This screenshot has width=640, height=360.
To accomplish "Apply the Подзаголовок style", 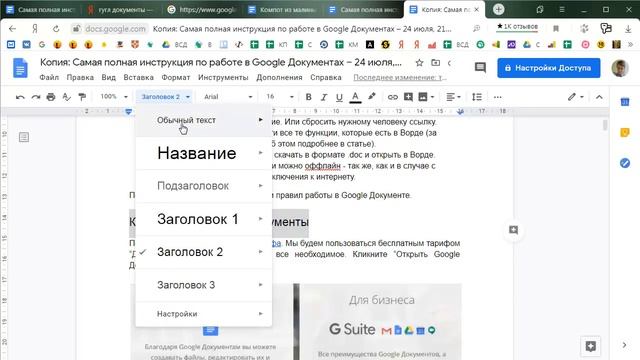I will [x=204, y=186].
